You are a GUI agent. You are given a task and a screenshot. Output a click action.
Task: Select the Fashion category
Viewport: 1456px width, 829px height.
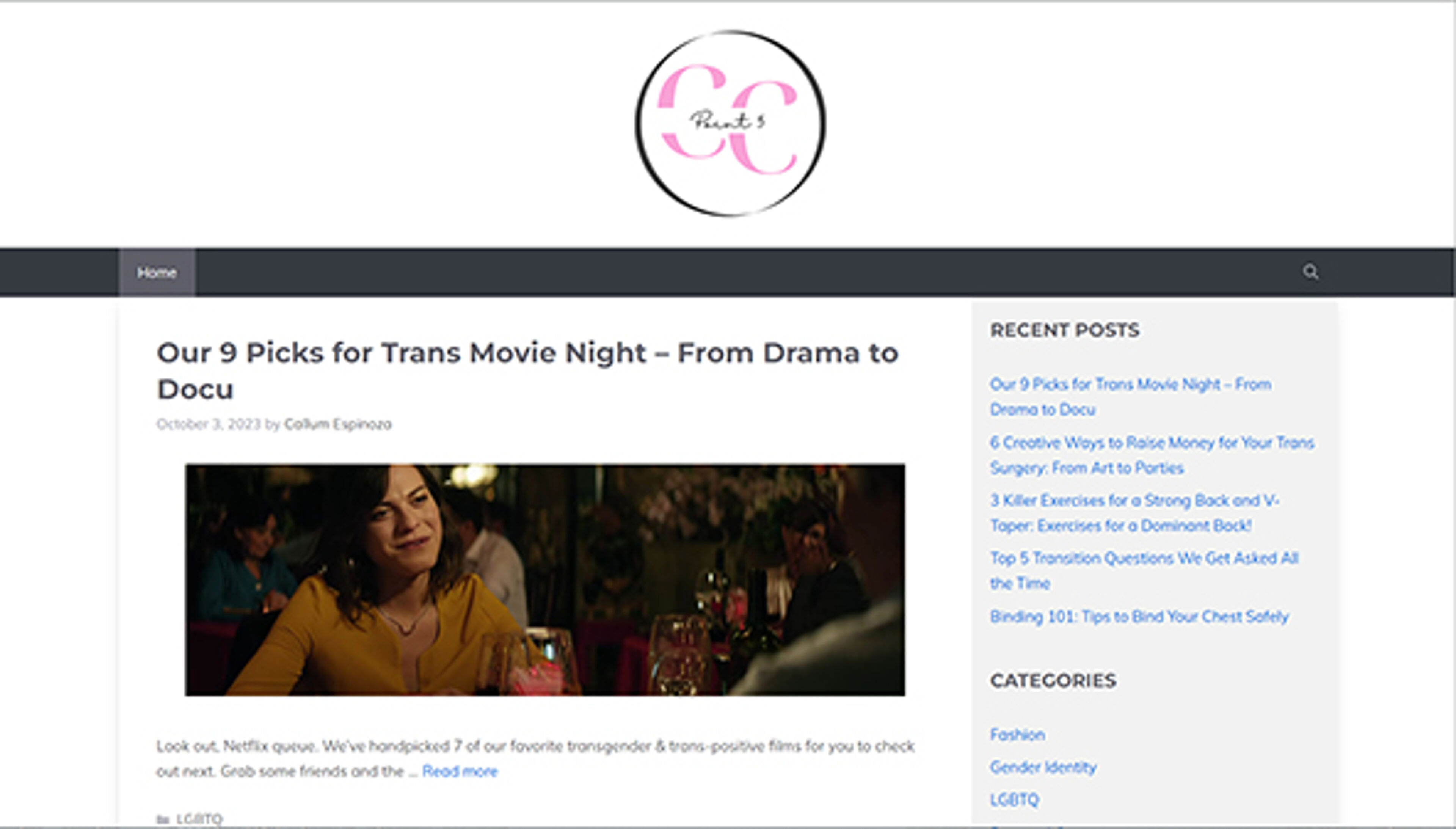tap(1017, 735)
